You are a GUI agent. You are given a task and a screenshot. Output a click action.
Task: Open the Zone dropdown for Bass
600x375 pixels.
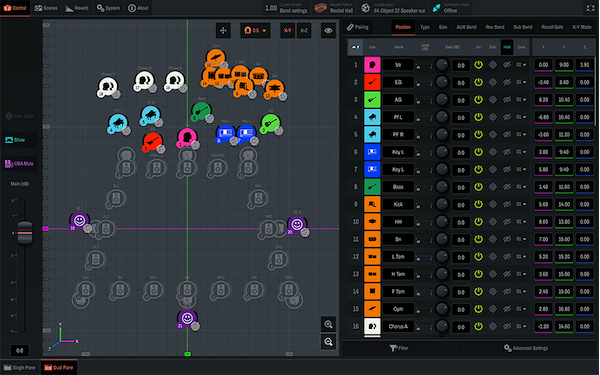[521, 187]
